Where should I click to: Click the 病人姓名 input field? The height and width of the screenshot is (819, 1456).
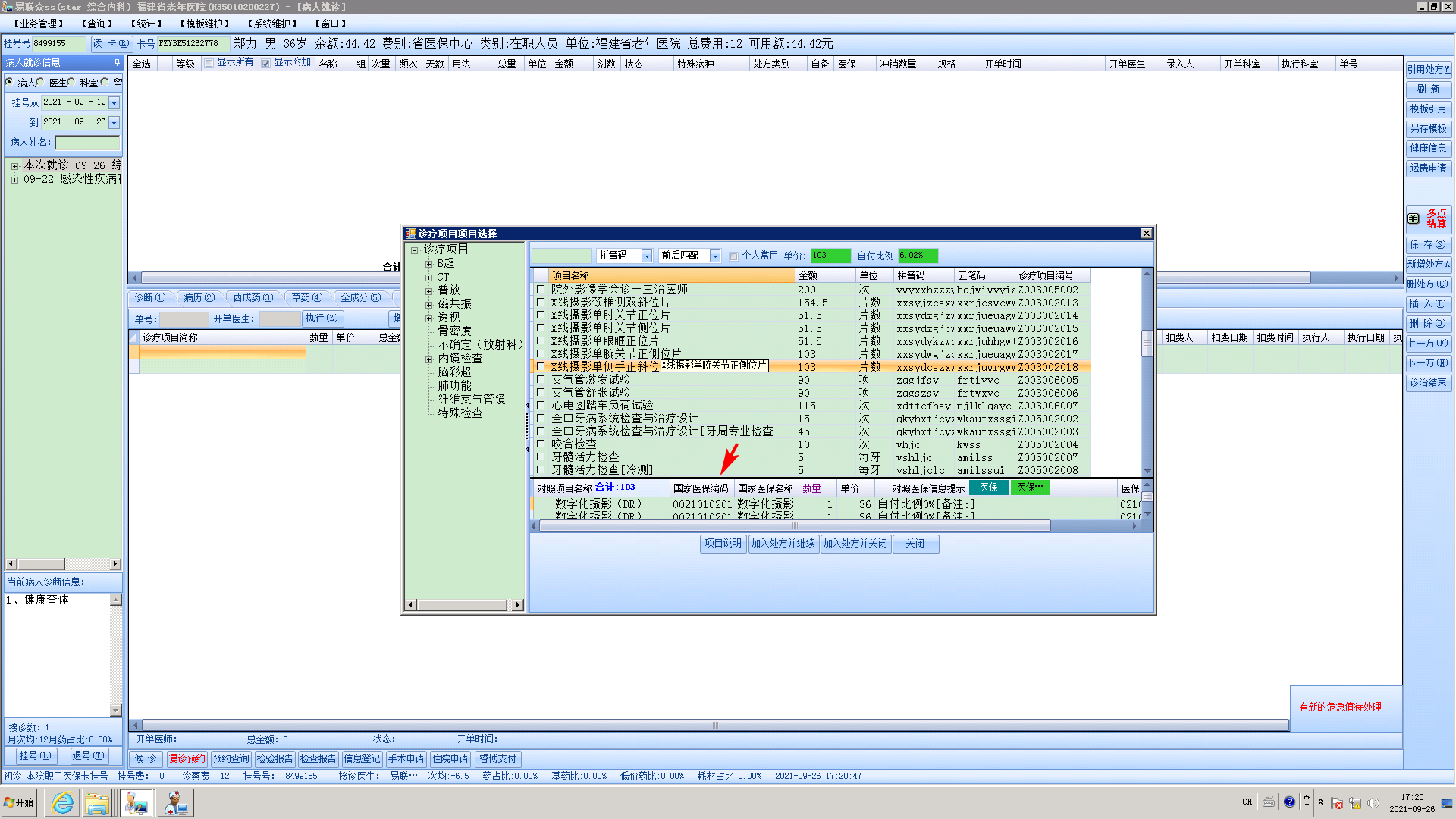pos(87,142)
